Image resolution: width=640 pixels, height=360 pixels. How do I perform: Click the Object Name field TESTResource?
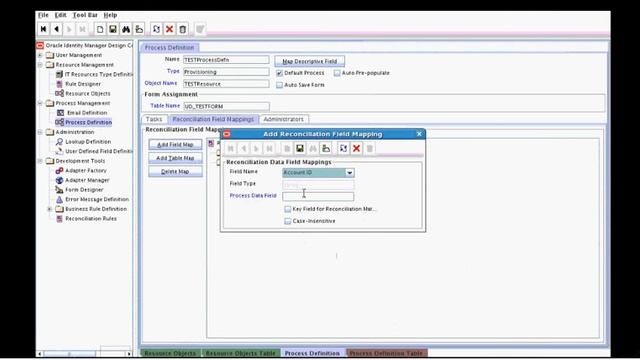tap(226, 84)
